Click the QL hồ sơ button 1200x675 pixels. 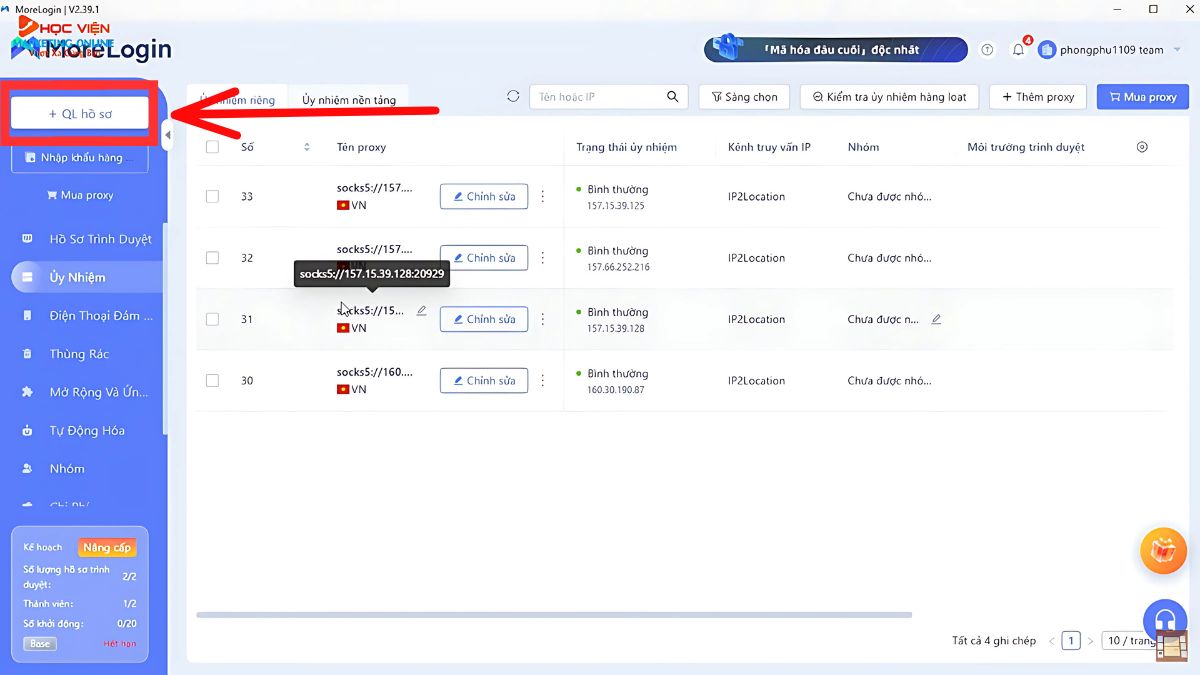[80, 114]
